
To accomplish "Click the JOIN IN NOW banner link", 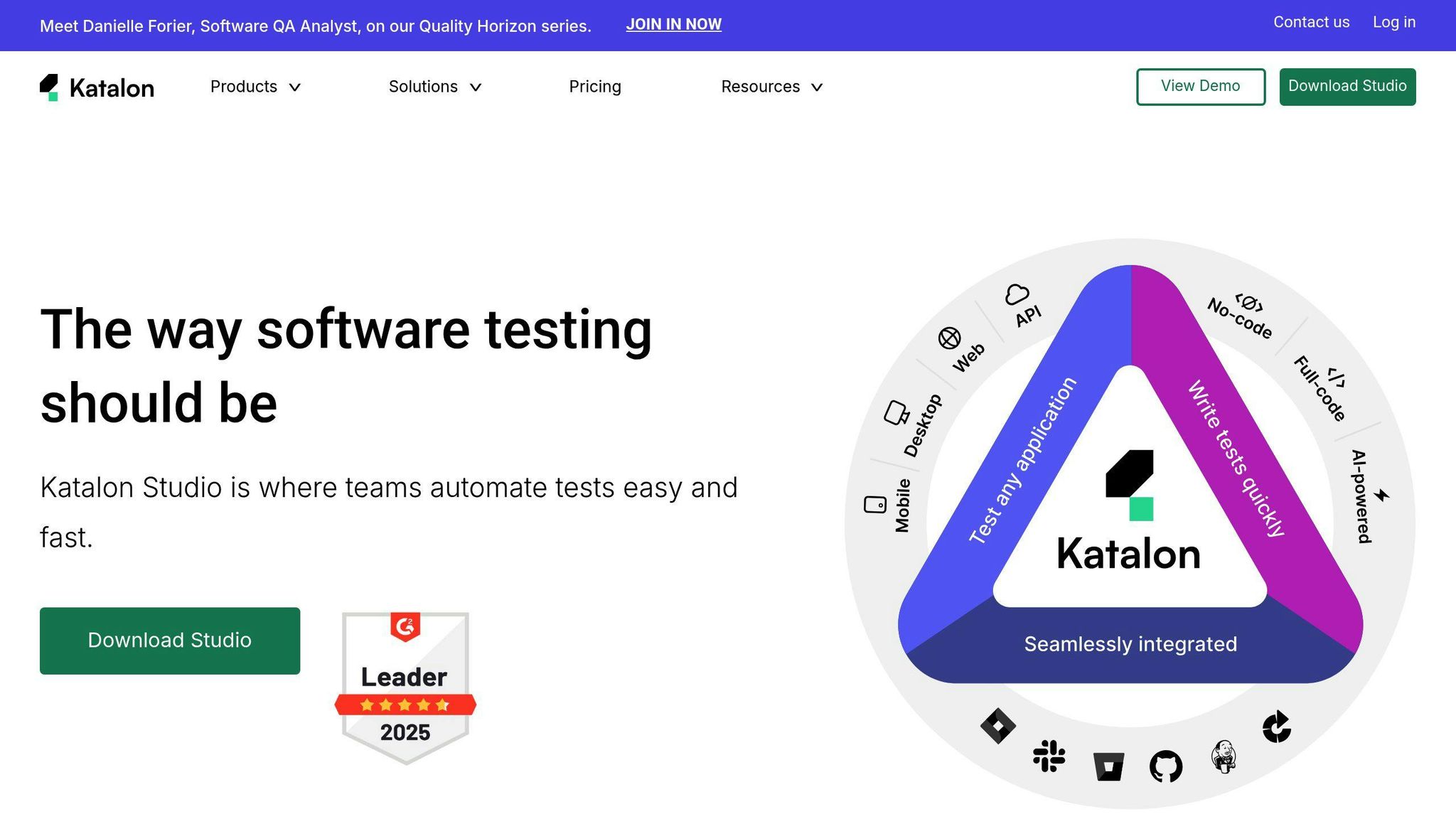I will [x=673, y=25].
